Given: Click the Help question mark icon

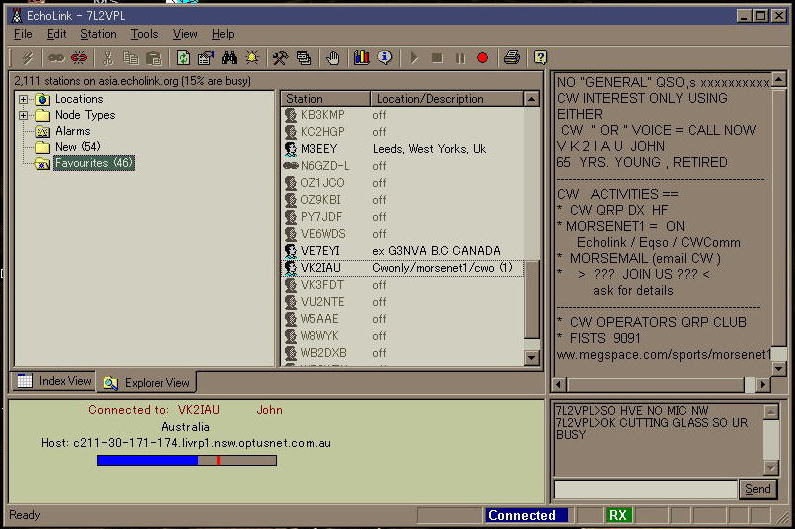Looking at the screenshot, I should coord(540,58).
